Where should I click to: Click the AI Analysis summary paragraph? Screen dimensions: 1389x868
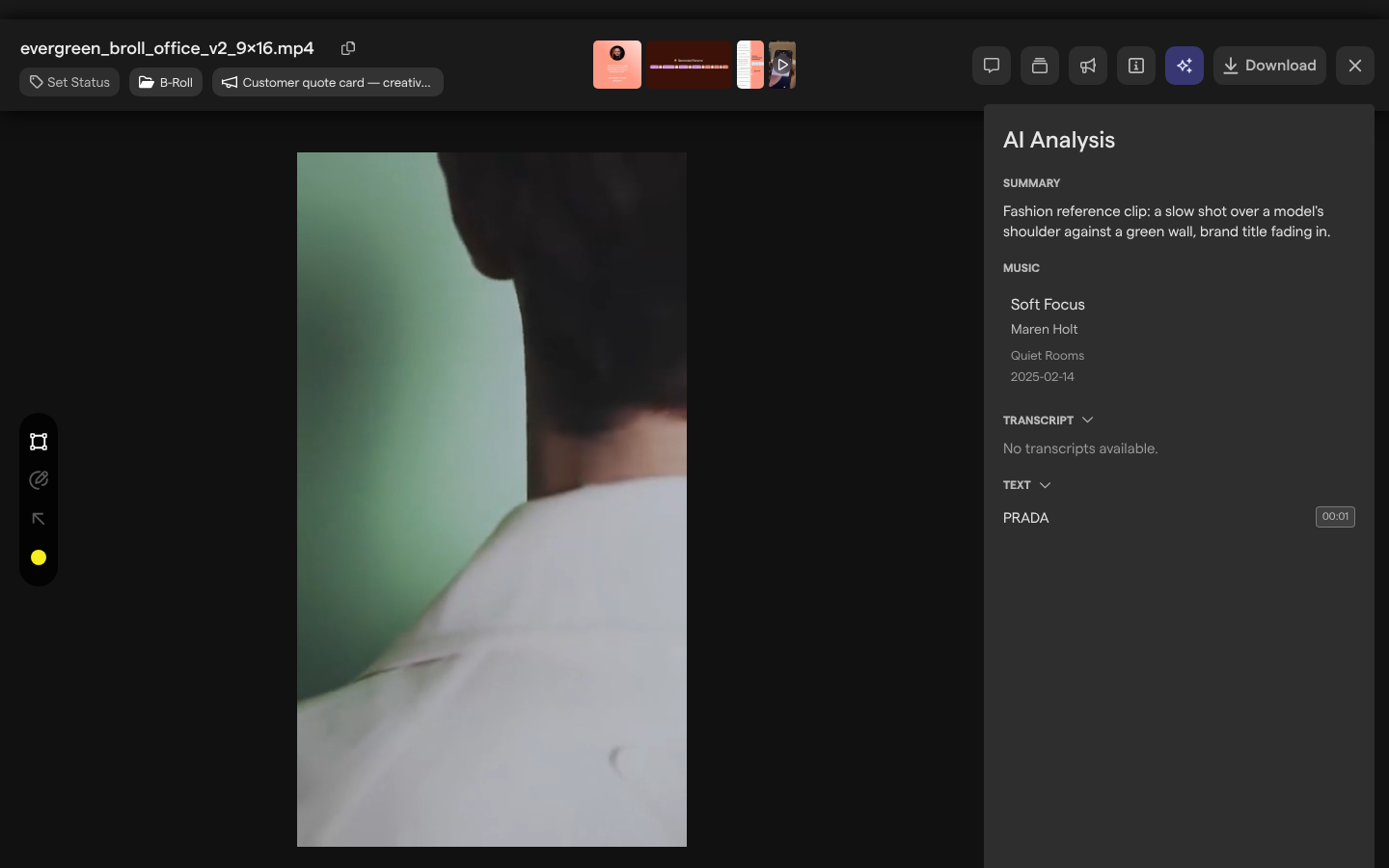tap(1166, 222)
